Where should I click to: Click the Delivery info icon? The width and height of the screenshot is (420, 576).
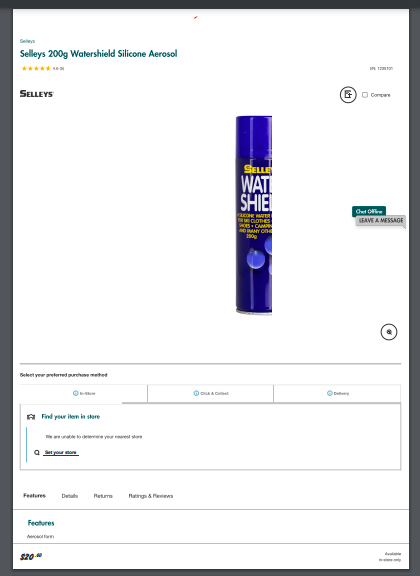[x=330, y=393]
